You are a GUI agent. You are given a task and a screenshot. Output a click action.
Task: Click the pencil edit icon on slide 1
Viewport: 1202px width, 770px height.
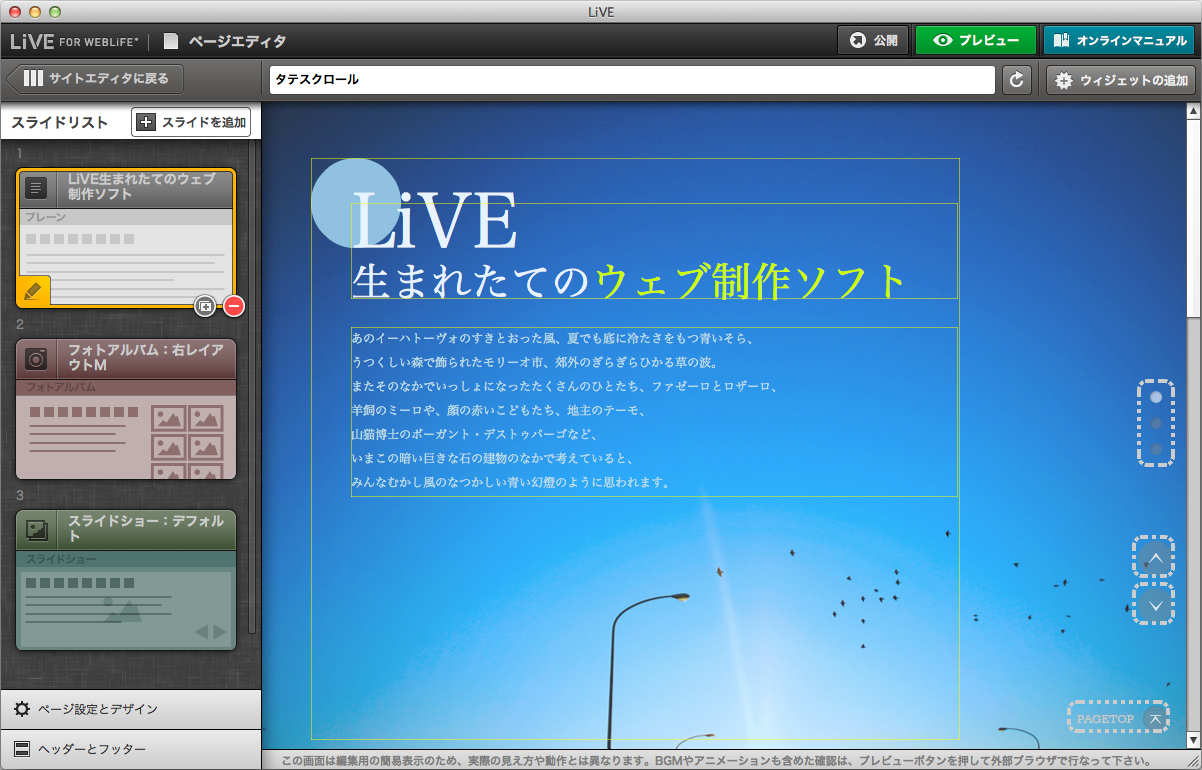click(x=31, y=292)
